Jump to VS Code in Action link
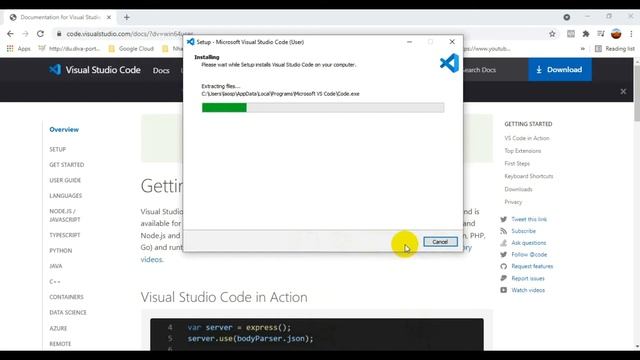Viewport: 640px width, 360px height. pyautogui.click(x=527, y=138)
